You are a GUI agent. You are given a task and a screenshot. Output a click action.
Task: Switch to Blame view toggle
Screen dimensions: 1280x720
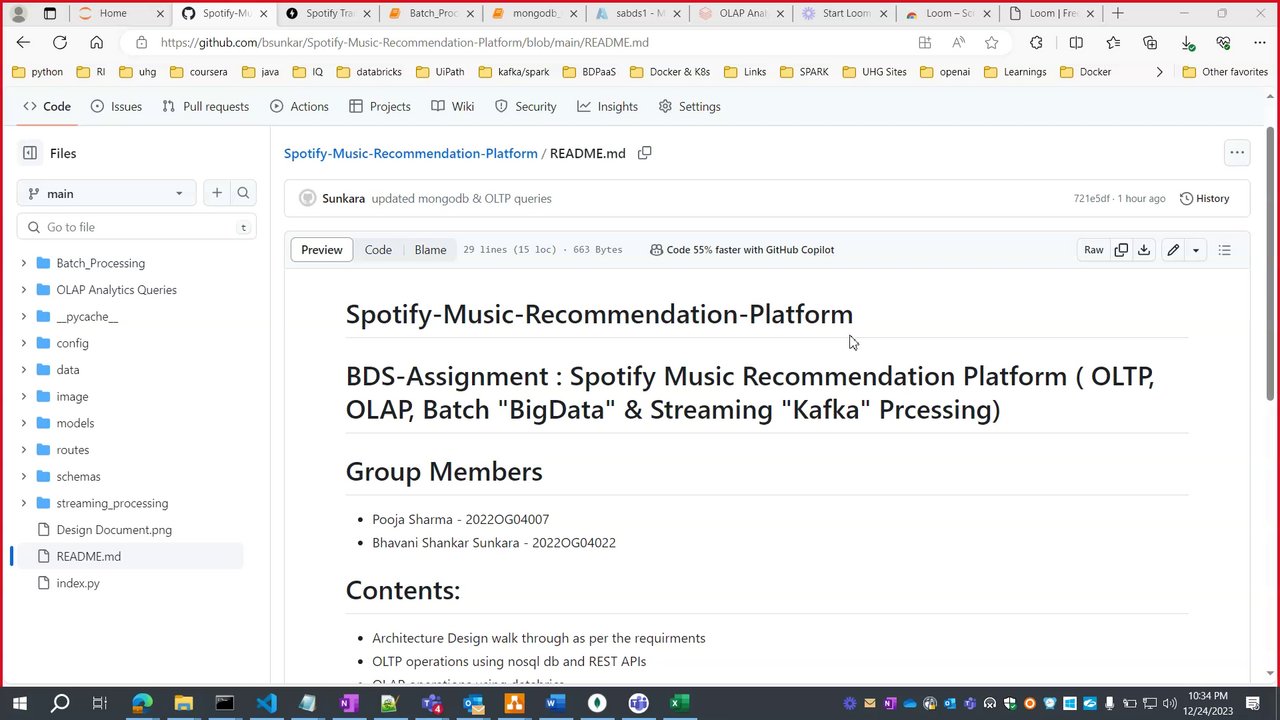click(430, 250)
